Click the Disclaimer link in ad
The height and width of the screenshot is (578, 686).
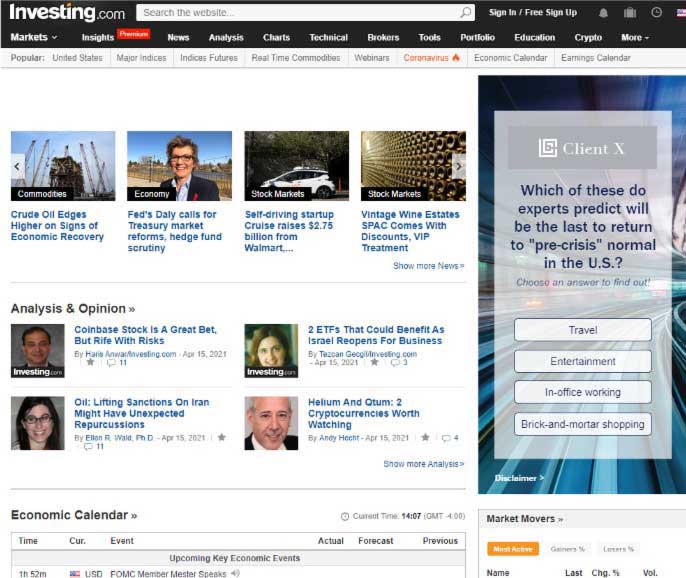coord(519,478)
